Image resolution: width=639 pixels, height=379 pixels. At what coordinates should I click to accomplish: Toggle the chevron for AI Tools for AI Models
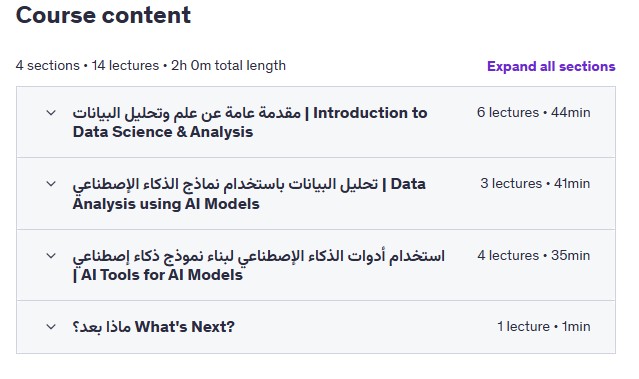pyautogui.click(x=51, y=256)
